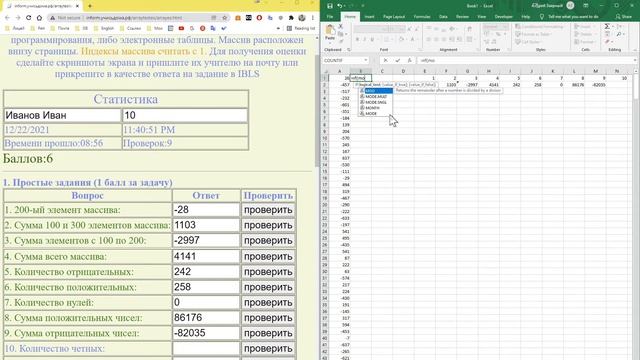Click the select-all corner of the Excel sheet
The image size is (640, 360).
325,71
